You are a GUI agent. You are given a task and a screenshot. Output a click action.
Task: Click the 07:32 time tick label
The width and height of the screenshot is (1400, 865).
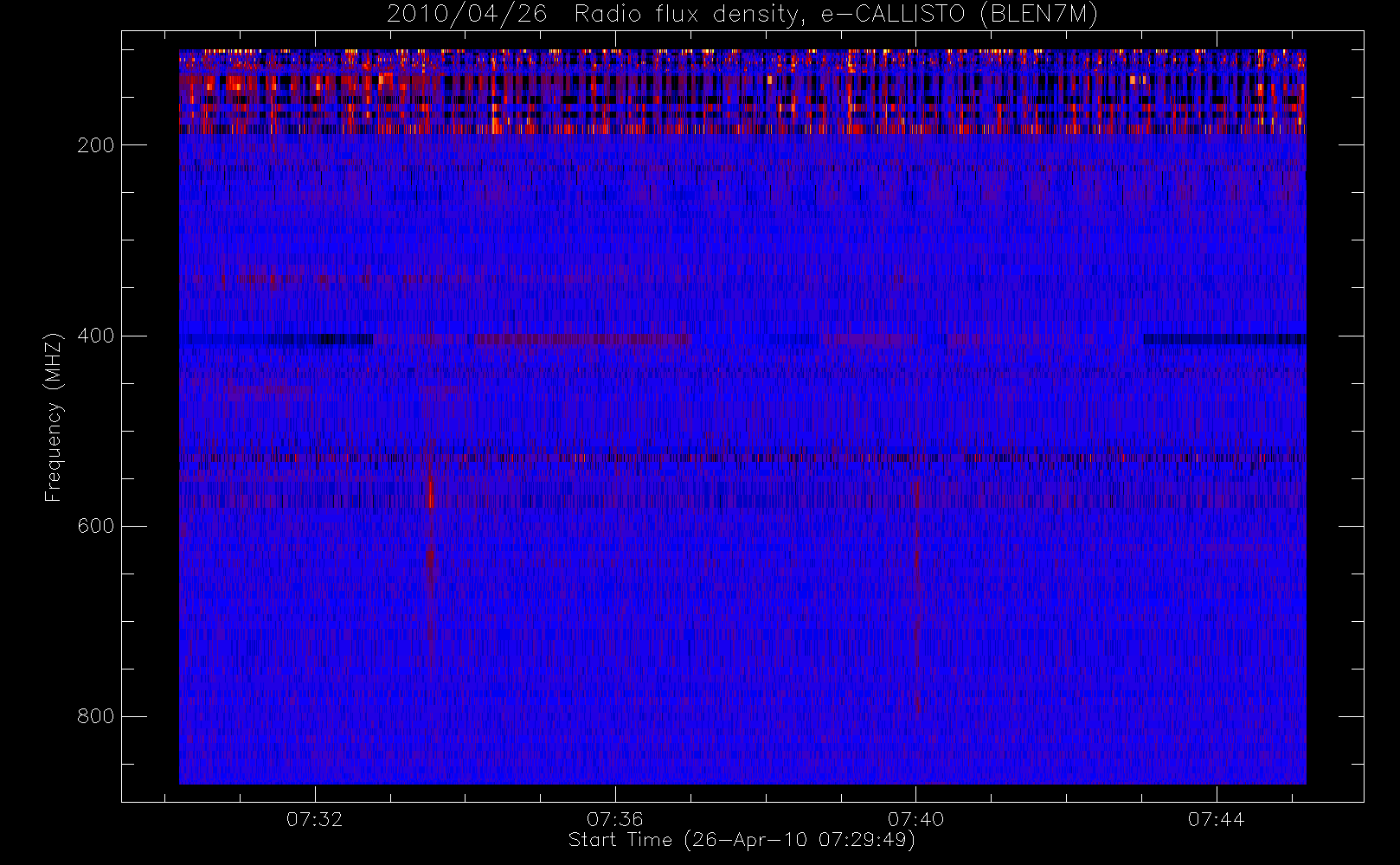[315, 819]
